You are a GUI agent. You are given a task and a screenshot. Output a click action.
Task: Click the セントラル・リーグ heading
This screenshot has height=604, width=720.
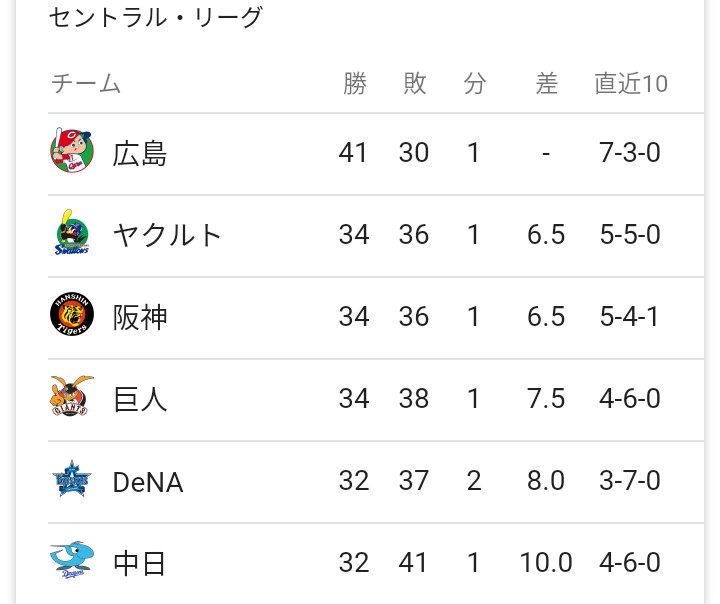(155, 17)
